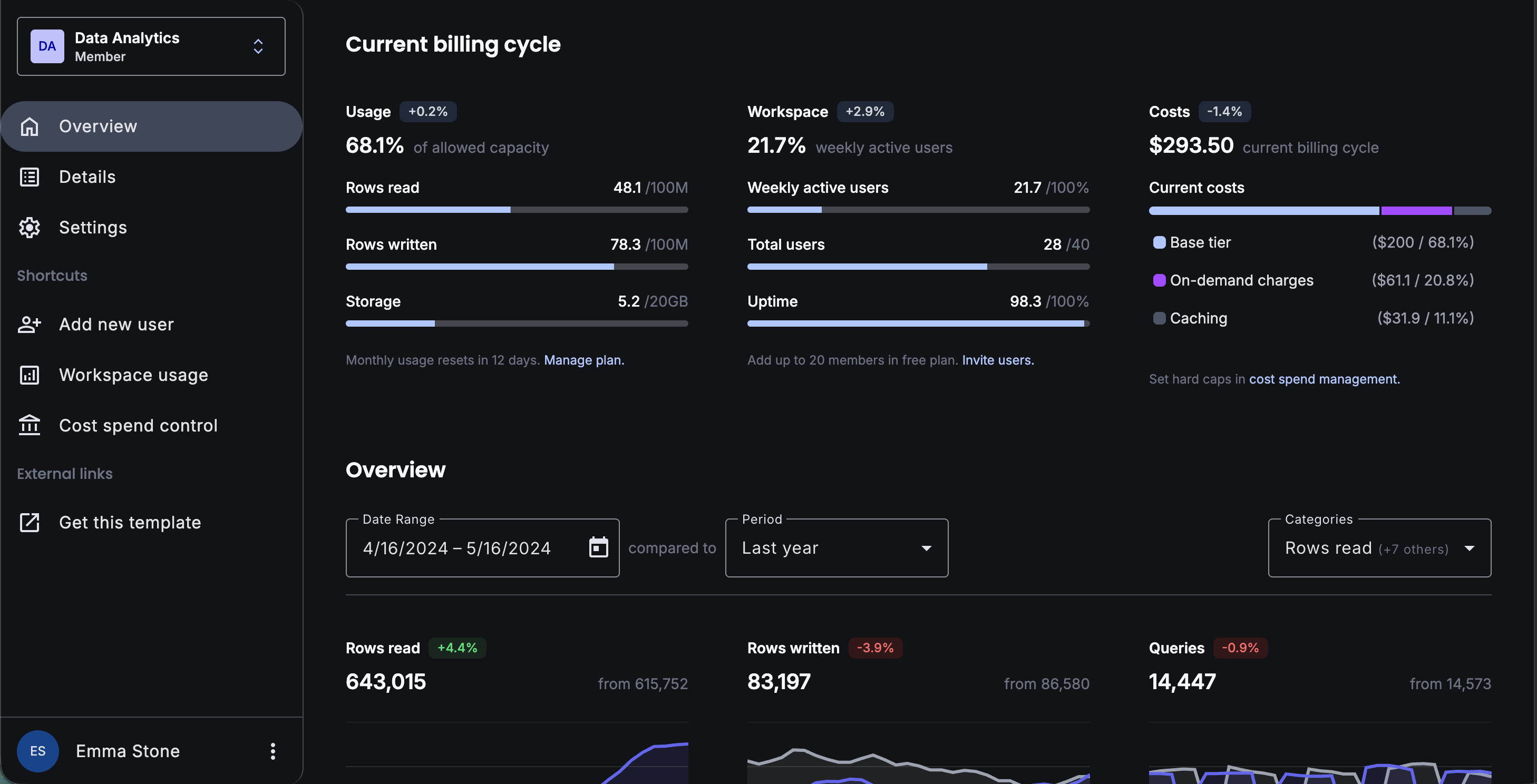The width and height of the screenshot is (1537, 784).
Task: Select the Details menu item
Action: tap(87, 177)
